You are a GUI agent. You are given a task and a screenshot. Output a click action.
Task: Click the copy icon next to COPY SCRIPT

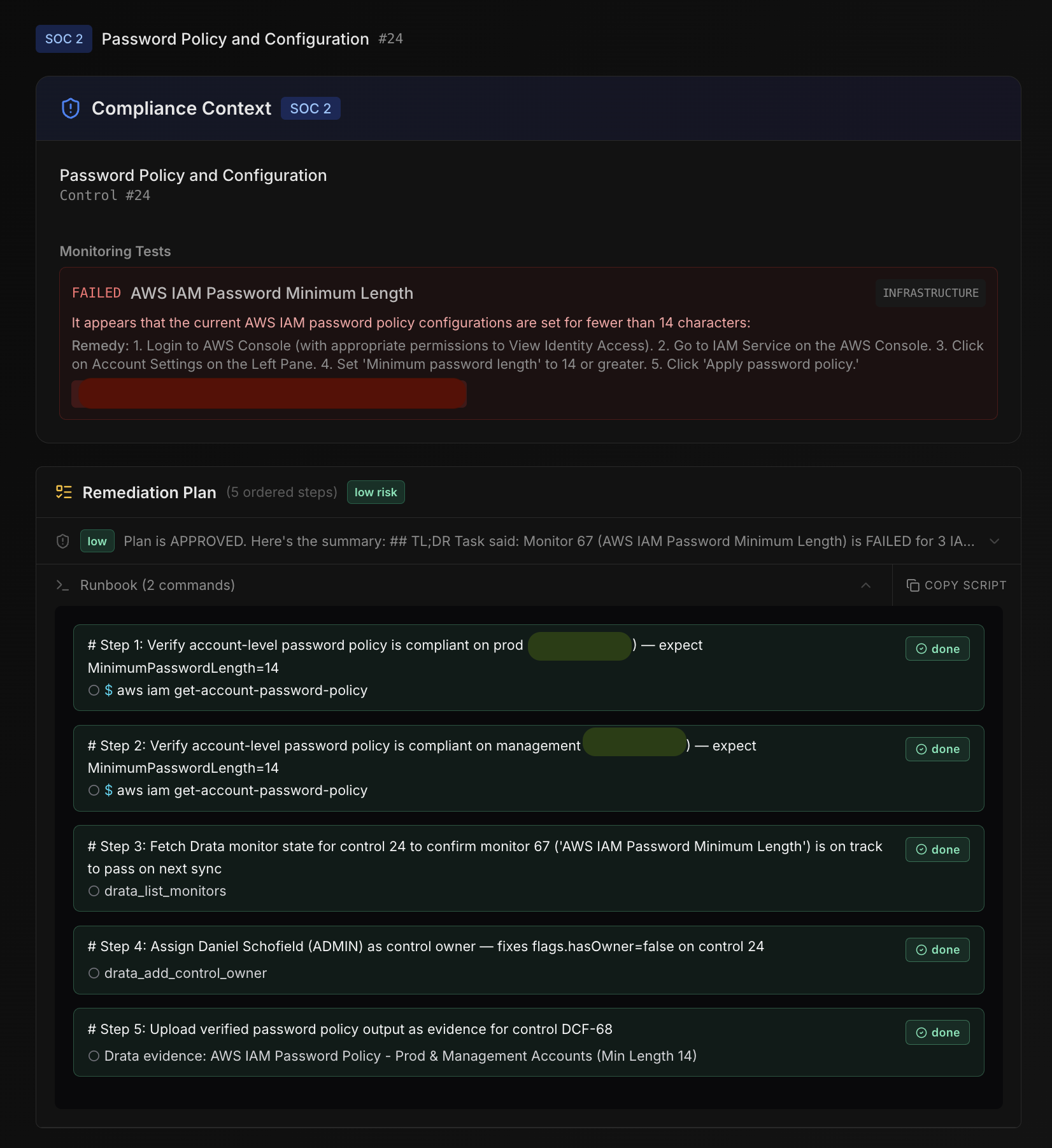pos(913,585)
